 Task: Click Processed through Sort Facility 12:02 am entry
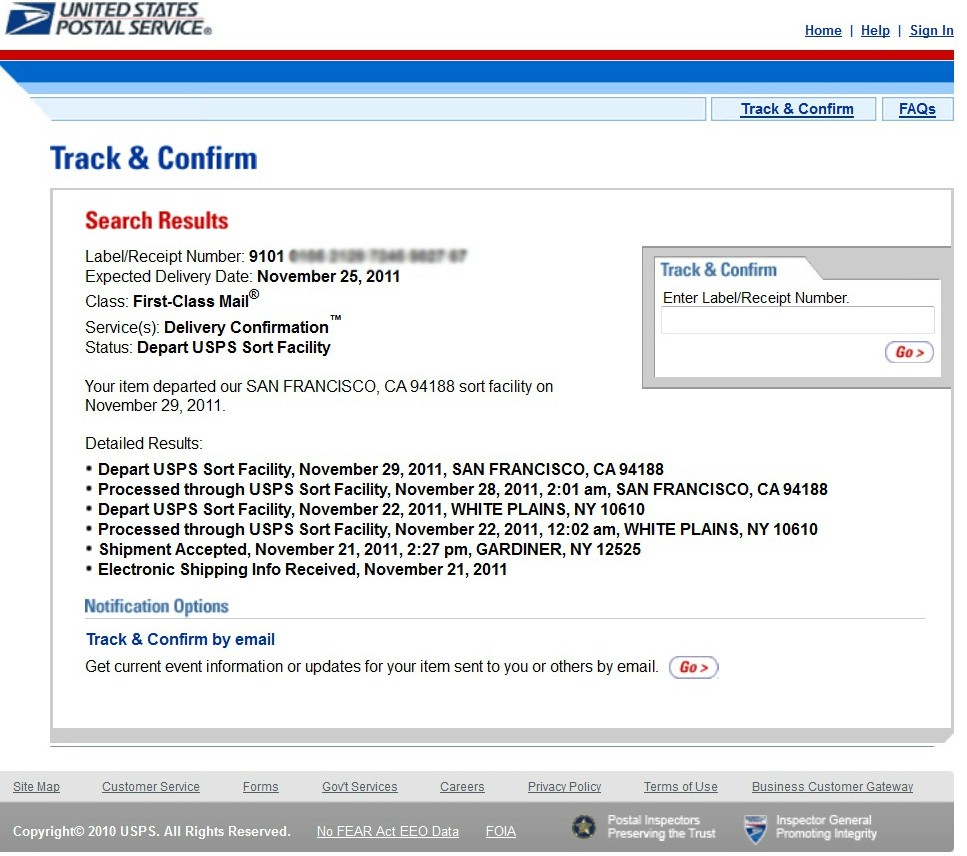458,530
